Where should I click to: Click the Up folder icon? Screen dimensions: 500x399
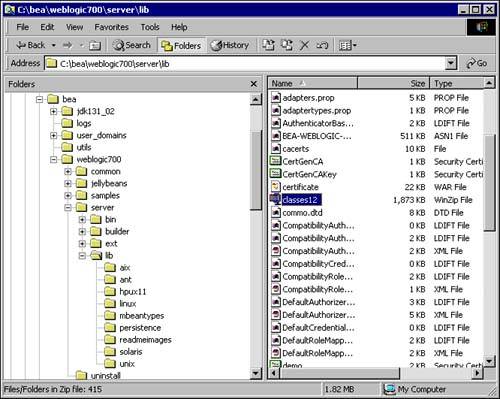(95, 45)
